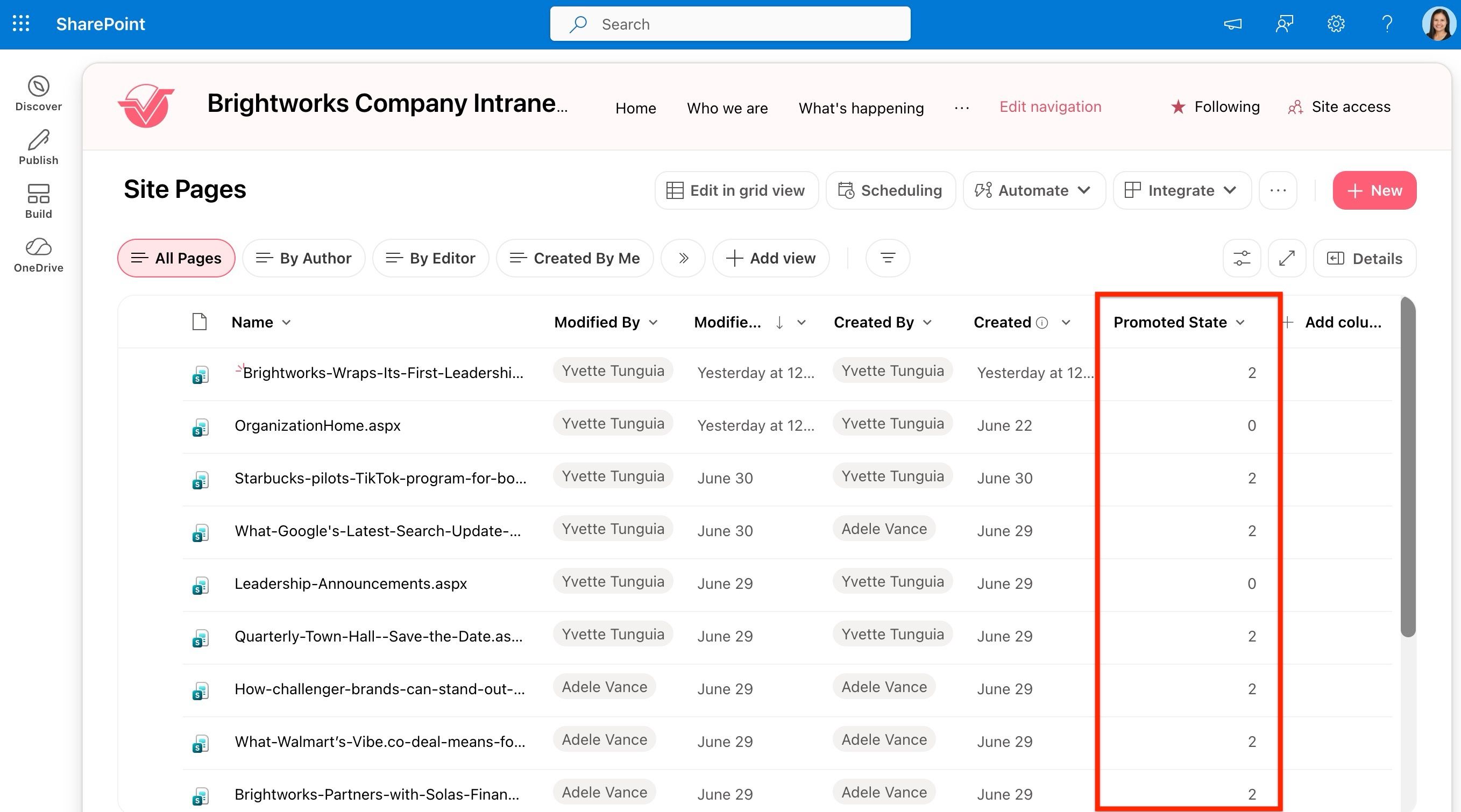Screen dimensions: 1461x812
Task: Open the Scheduling button
Action: pyautogui.click(x=890, y=190)
